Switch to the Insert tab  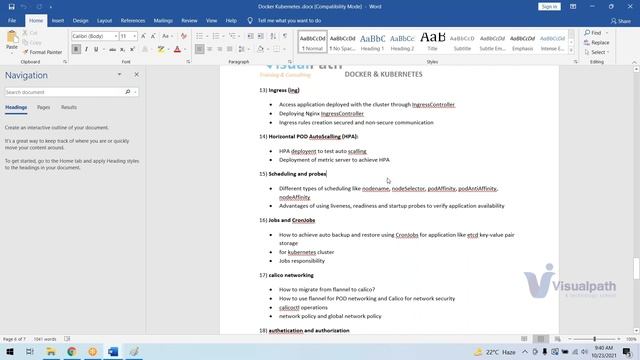pyautogui.click(x=58, y=20)
